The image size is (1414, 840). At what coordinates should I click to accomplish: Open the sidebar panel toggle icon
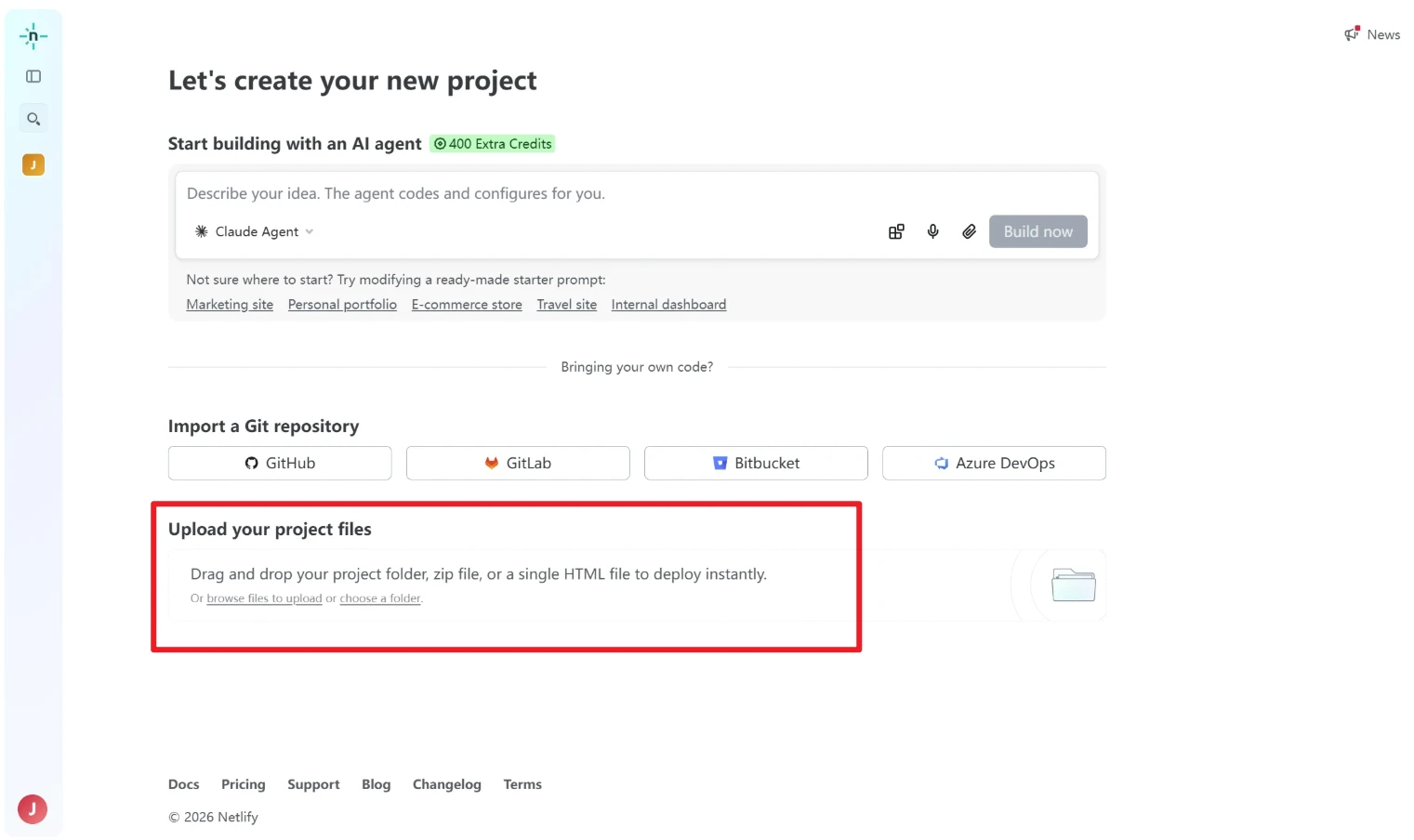[x=33, y=76]
